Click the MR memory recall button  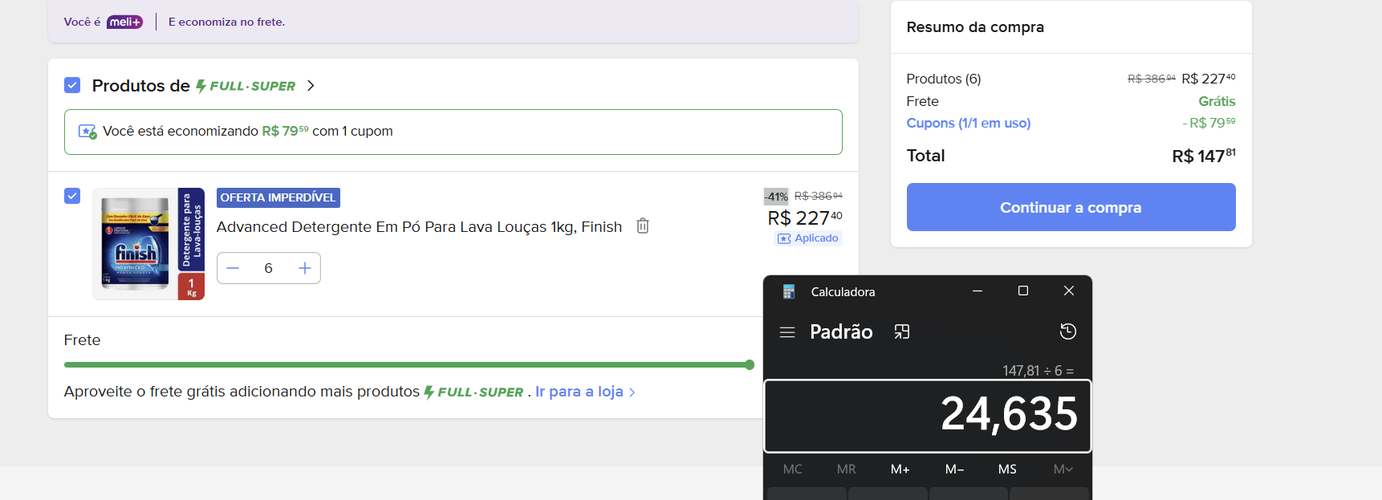(x=846, y=469)
